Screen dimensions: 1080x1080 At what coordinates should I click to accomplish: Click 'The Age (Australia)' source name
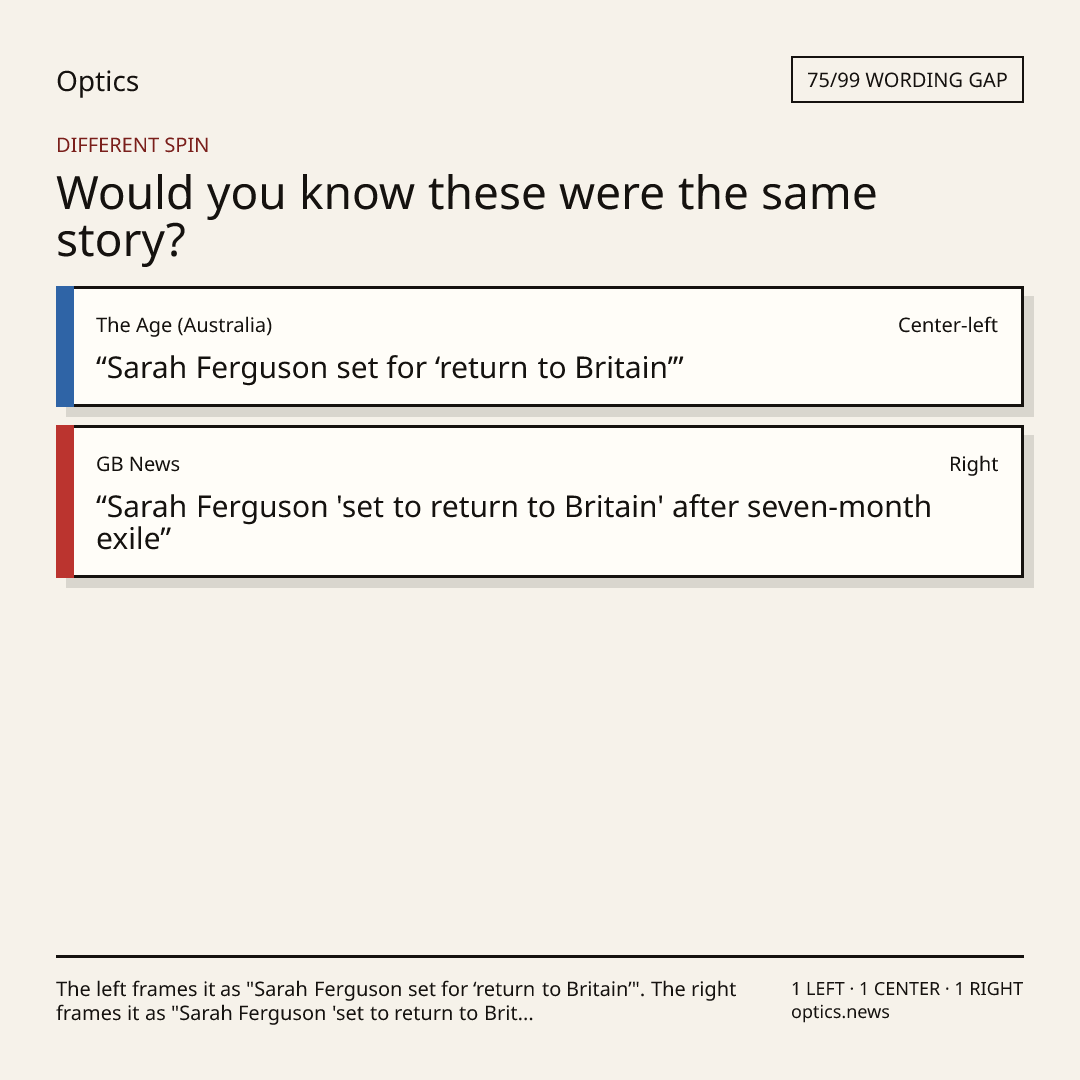[184, 325]
